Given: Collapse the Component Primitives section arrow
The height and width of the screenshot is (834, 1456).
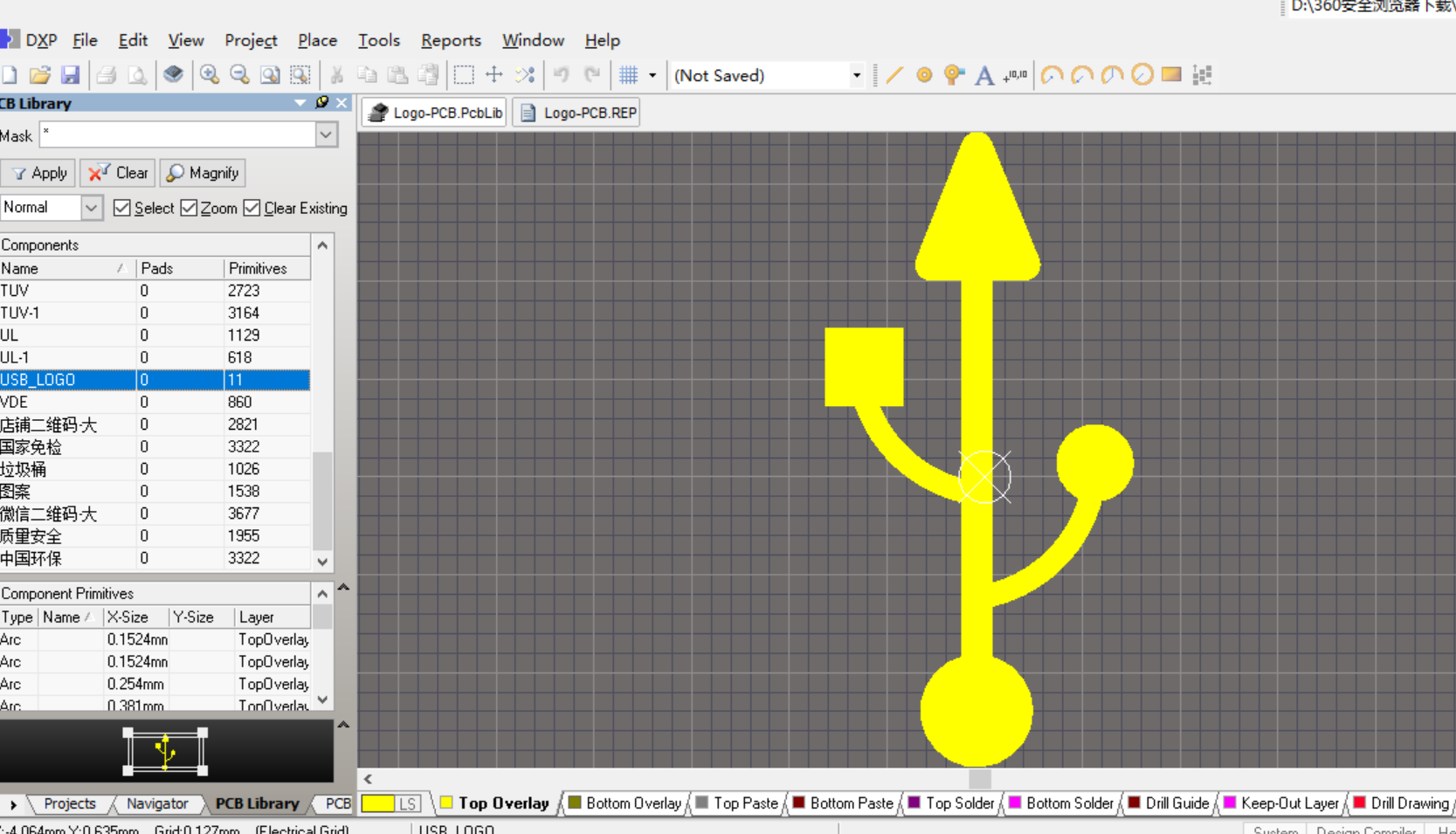Looking at the screenshot, I should pyautogui.click(x=343, y=588).
